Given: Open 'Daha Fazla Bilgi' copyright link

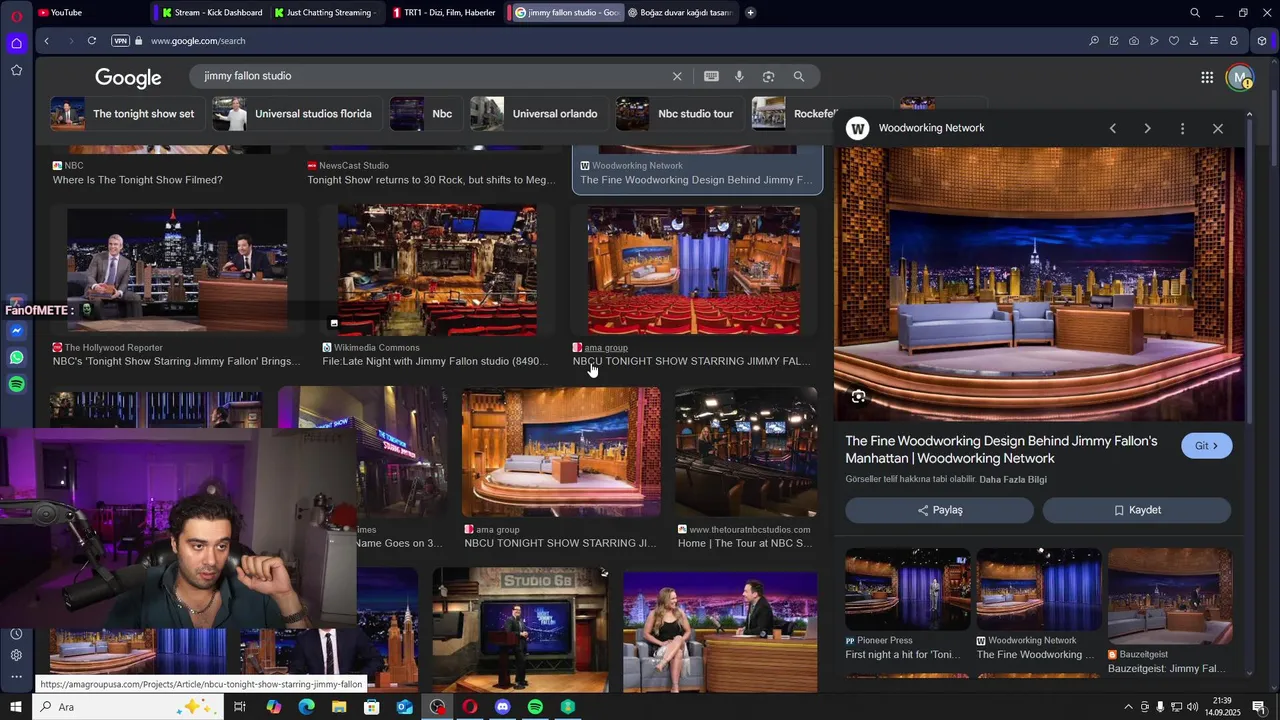Looking at the screenshot, I should [1013, 480].
